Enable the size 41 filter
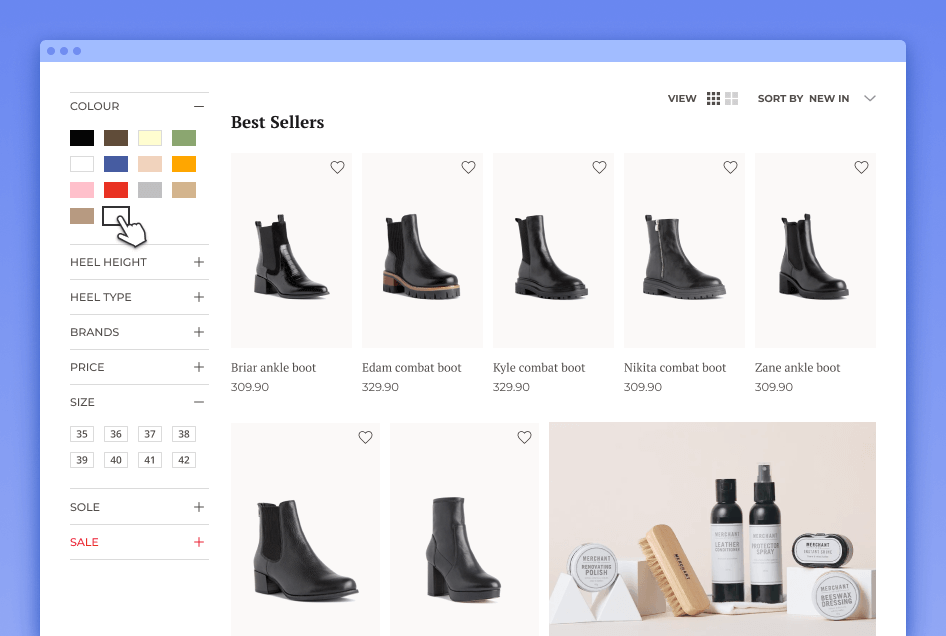Image resolution: width=946 pixels, height=636 pixels. pos(150,459)
